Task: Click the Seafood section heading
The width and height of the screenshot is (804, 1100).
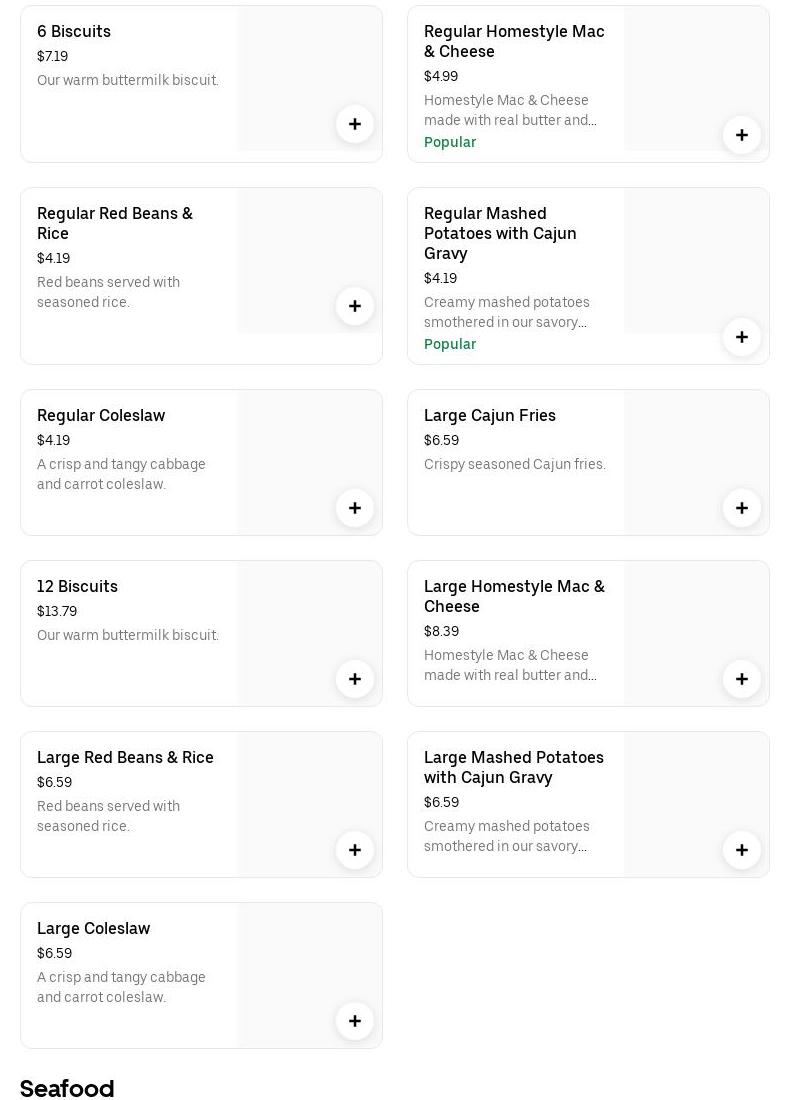Action: 67,1088
